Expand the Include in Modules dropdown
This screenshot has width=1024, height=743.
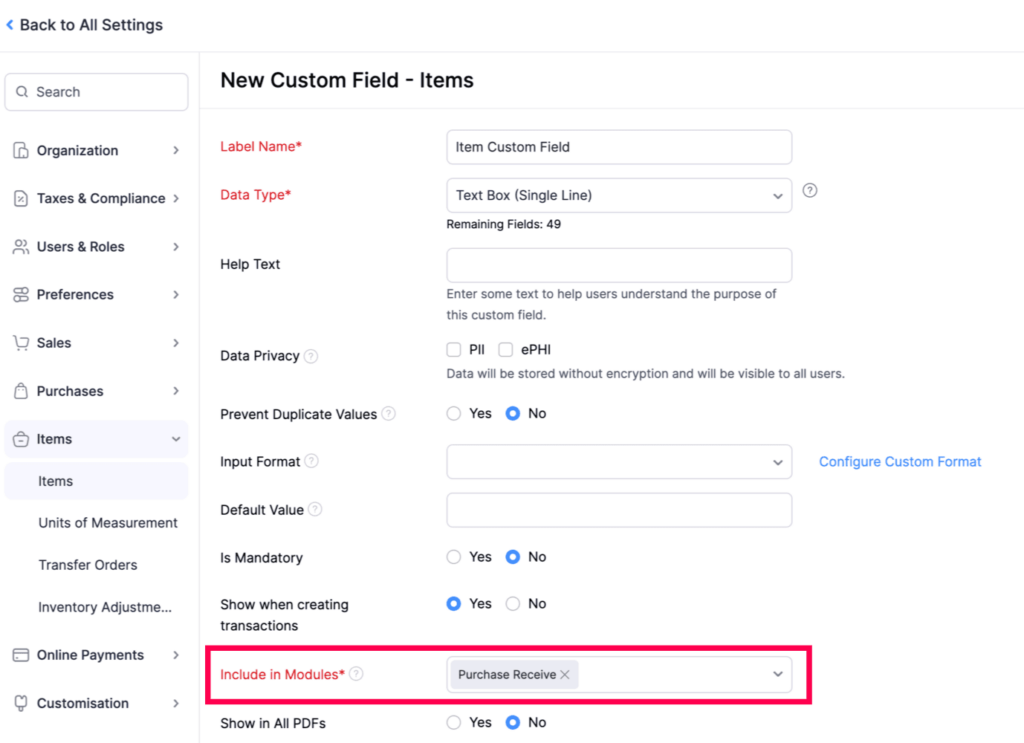pyautogui.click(x=777, y=675)
